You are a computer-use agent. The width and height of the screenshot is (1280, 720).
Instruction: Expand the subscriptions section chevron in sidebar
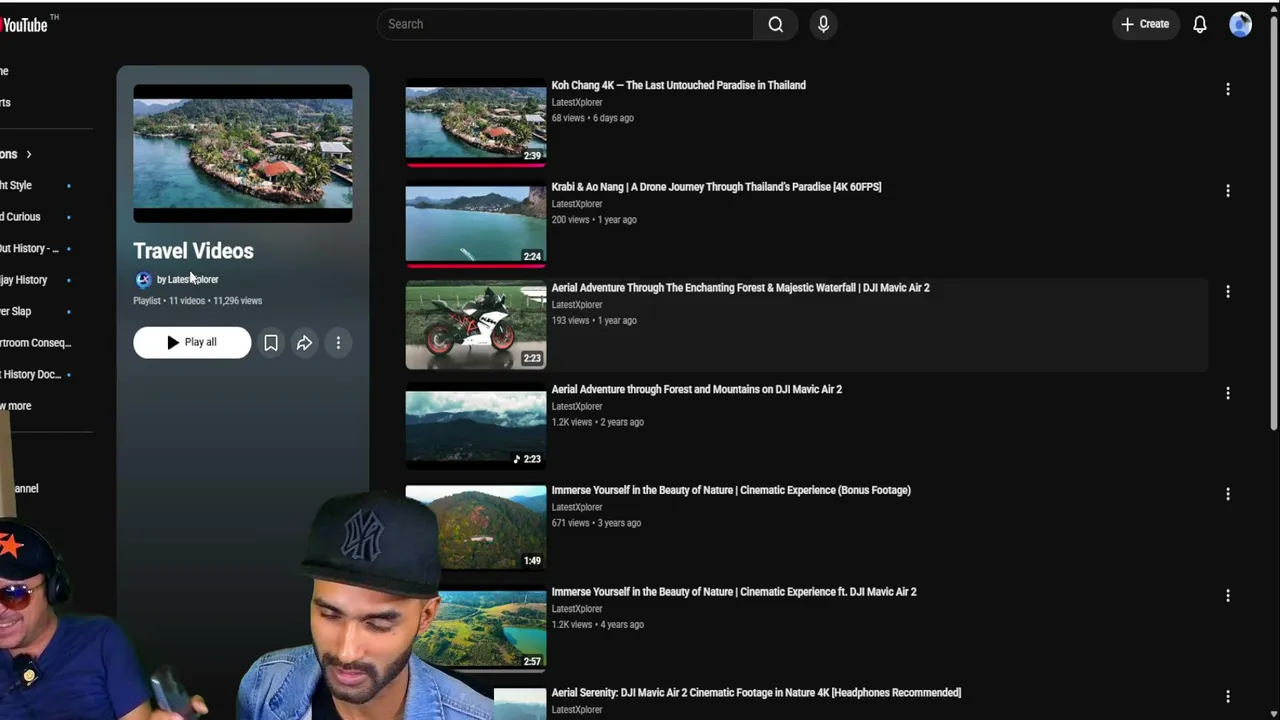coord(29,154)
